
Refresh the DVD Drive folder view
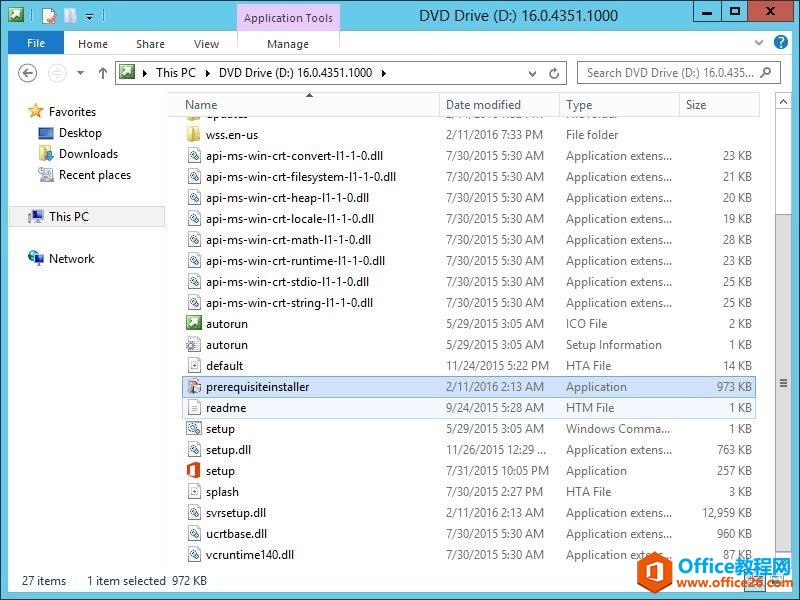554,73
